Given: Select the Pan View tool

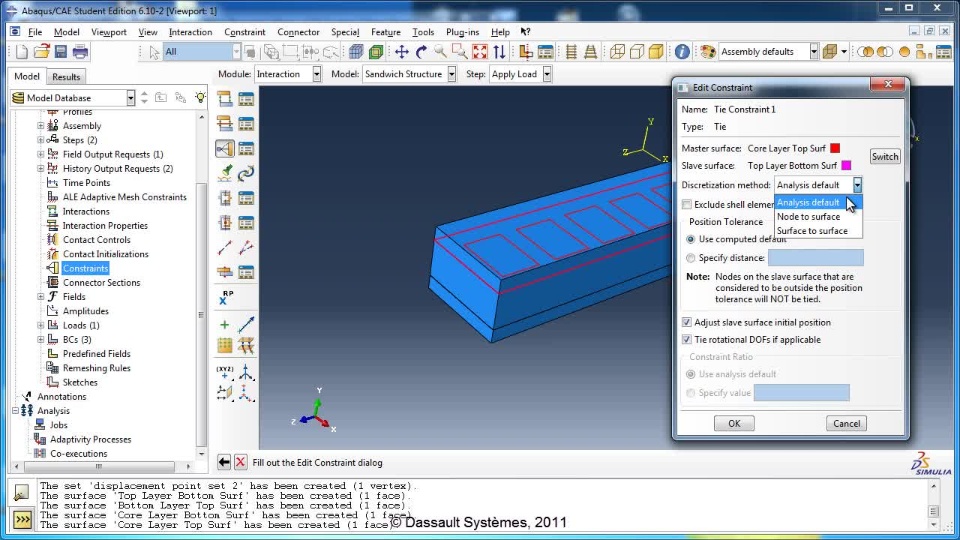Looking at the screenshot, I should pos(402,52).
